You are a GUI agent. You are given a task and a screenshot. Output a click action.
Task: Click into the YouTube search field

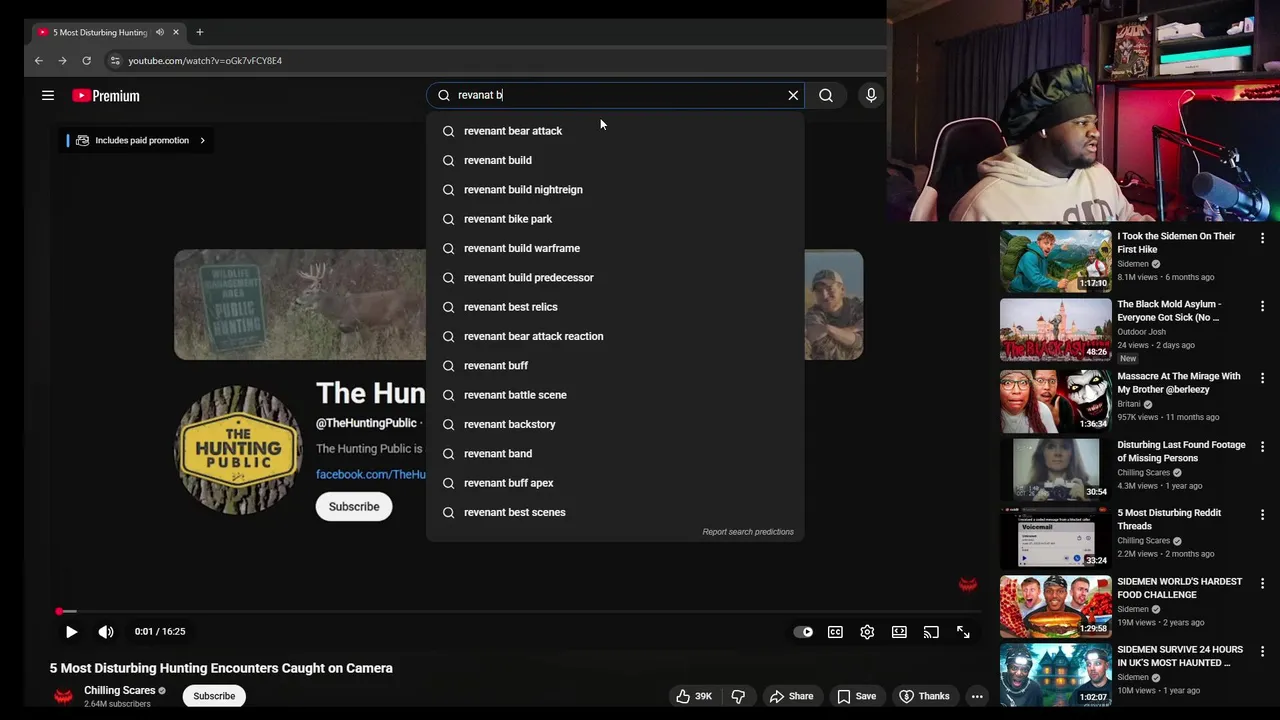(x=615, y=95)
